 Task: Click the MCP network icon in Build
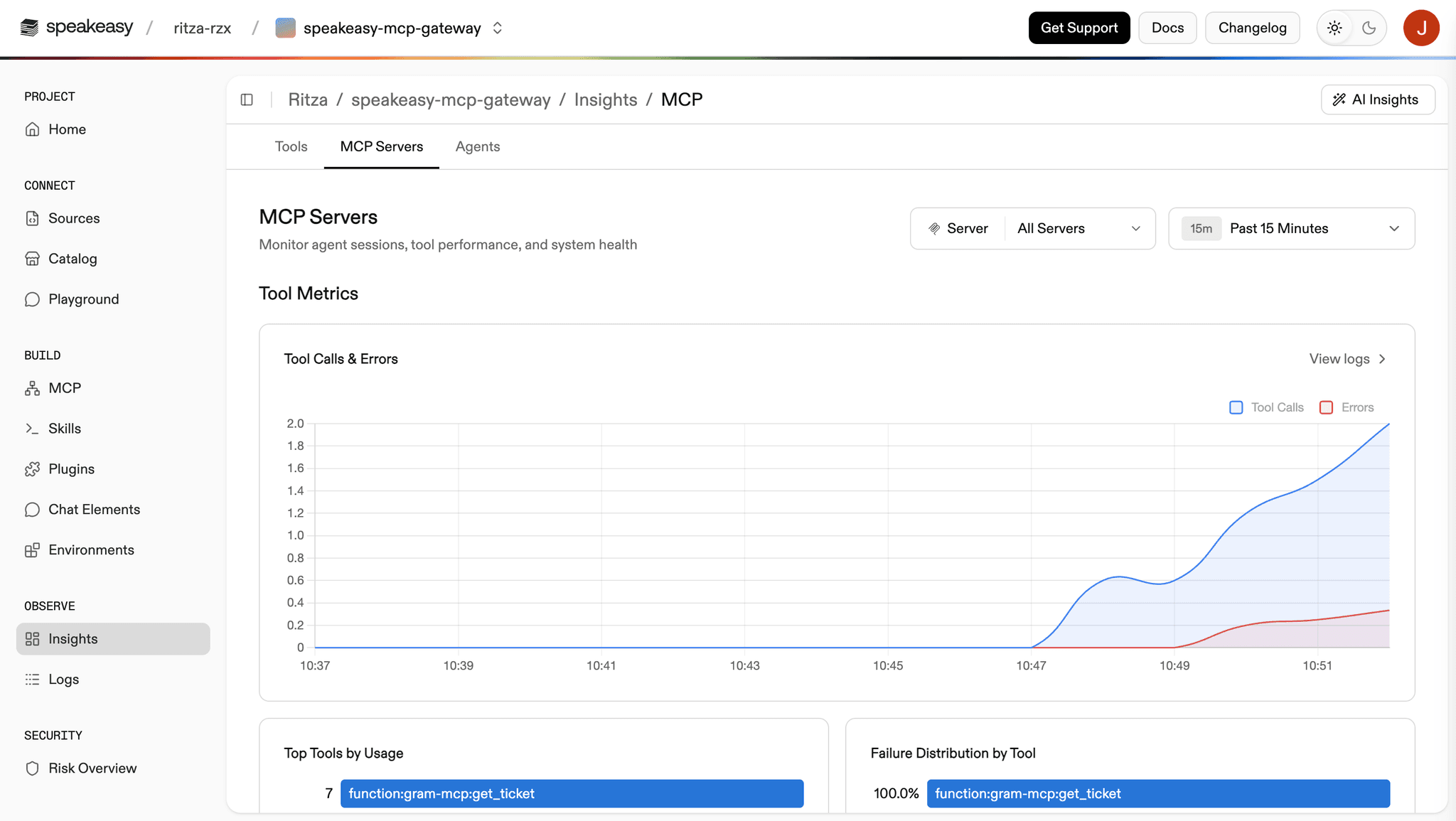(x=32, y=388)
